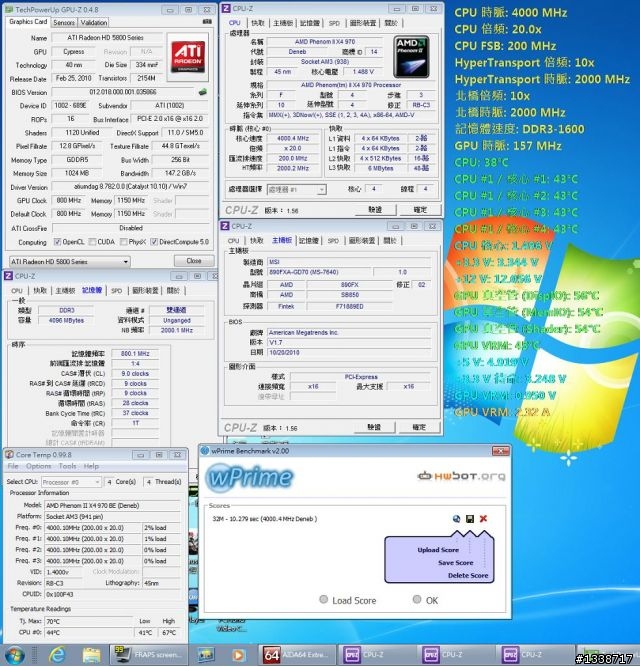Click the Core Temp Model field
The height and width of the screenshot is (667, 640).
tap(112, 505)
